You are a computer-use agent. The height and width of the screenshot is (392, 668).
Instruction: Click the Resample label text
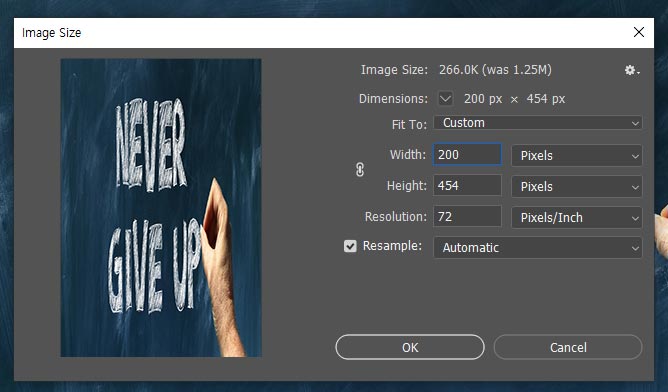coord(392,246)
